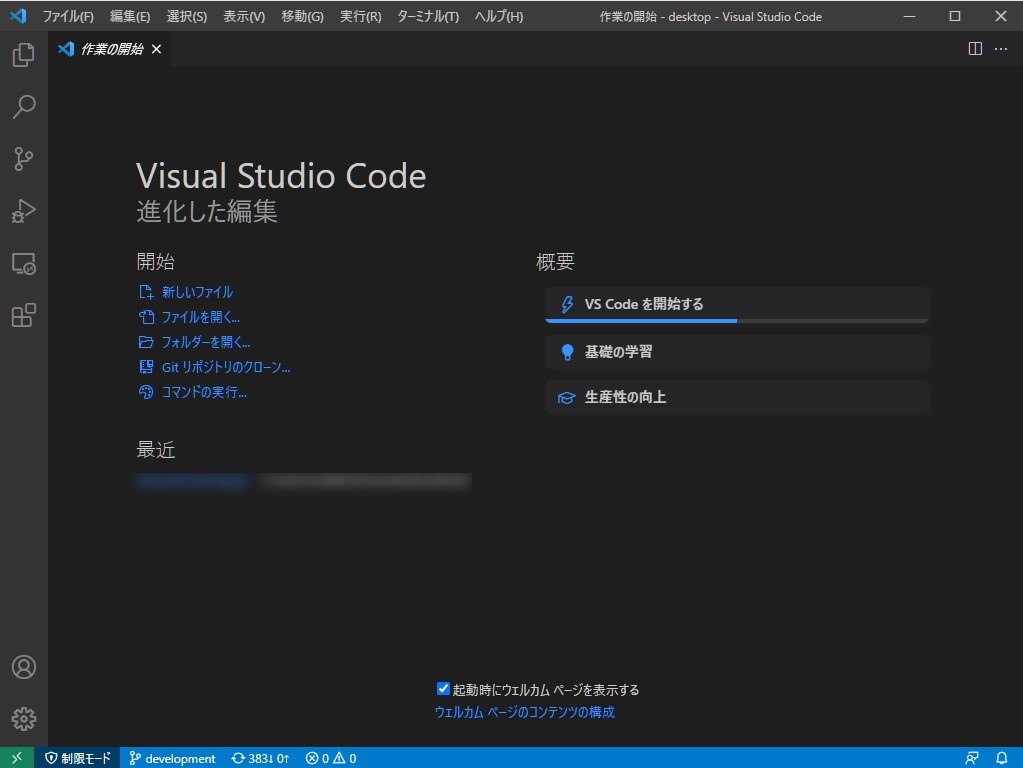Click the VS Code を開始する progress bar
The image size is (1023, 768).
pos(737,321)
